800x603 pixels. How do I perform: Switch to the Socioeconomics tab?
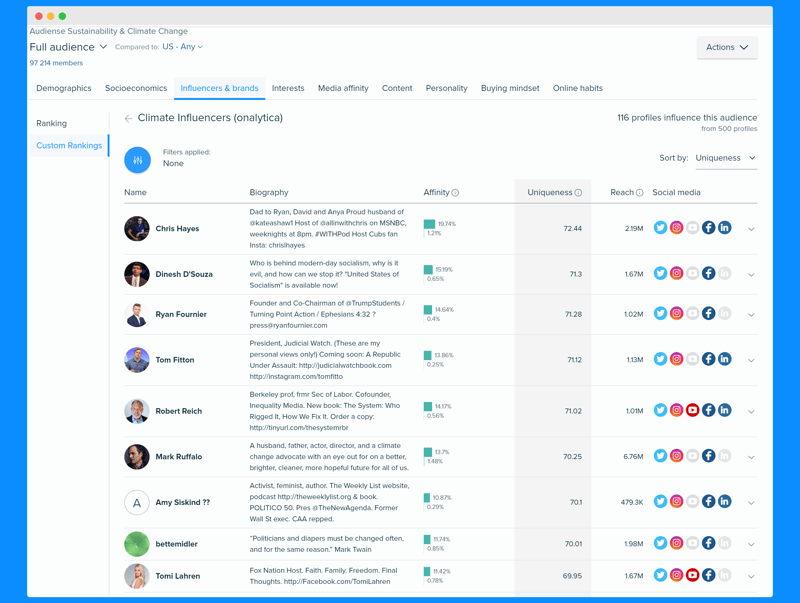(136, 88)
